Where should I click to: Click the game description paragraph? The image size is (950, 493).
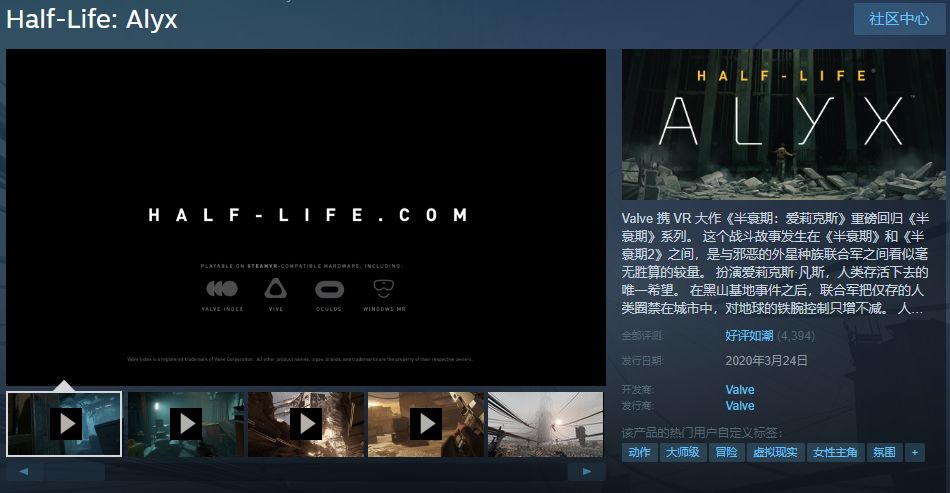click(776, 263)
